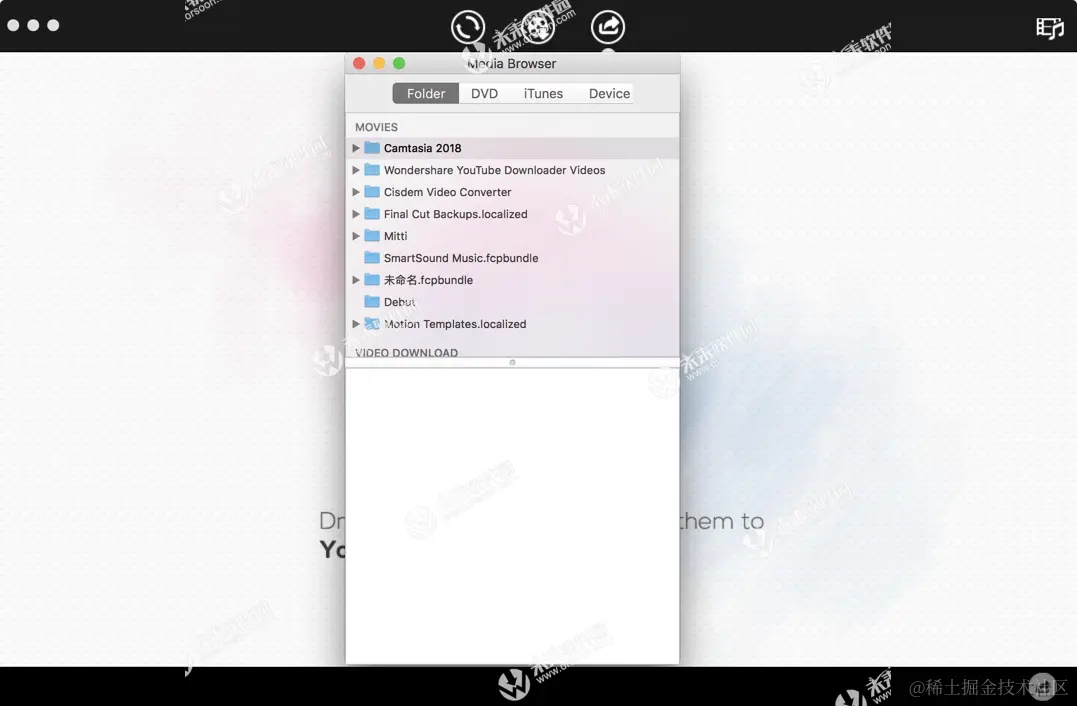Viewport: 1077px width, 706px height.
Task: Select the Cisdem Video Converter row
Action: pos(512,192)
